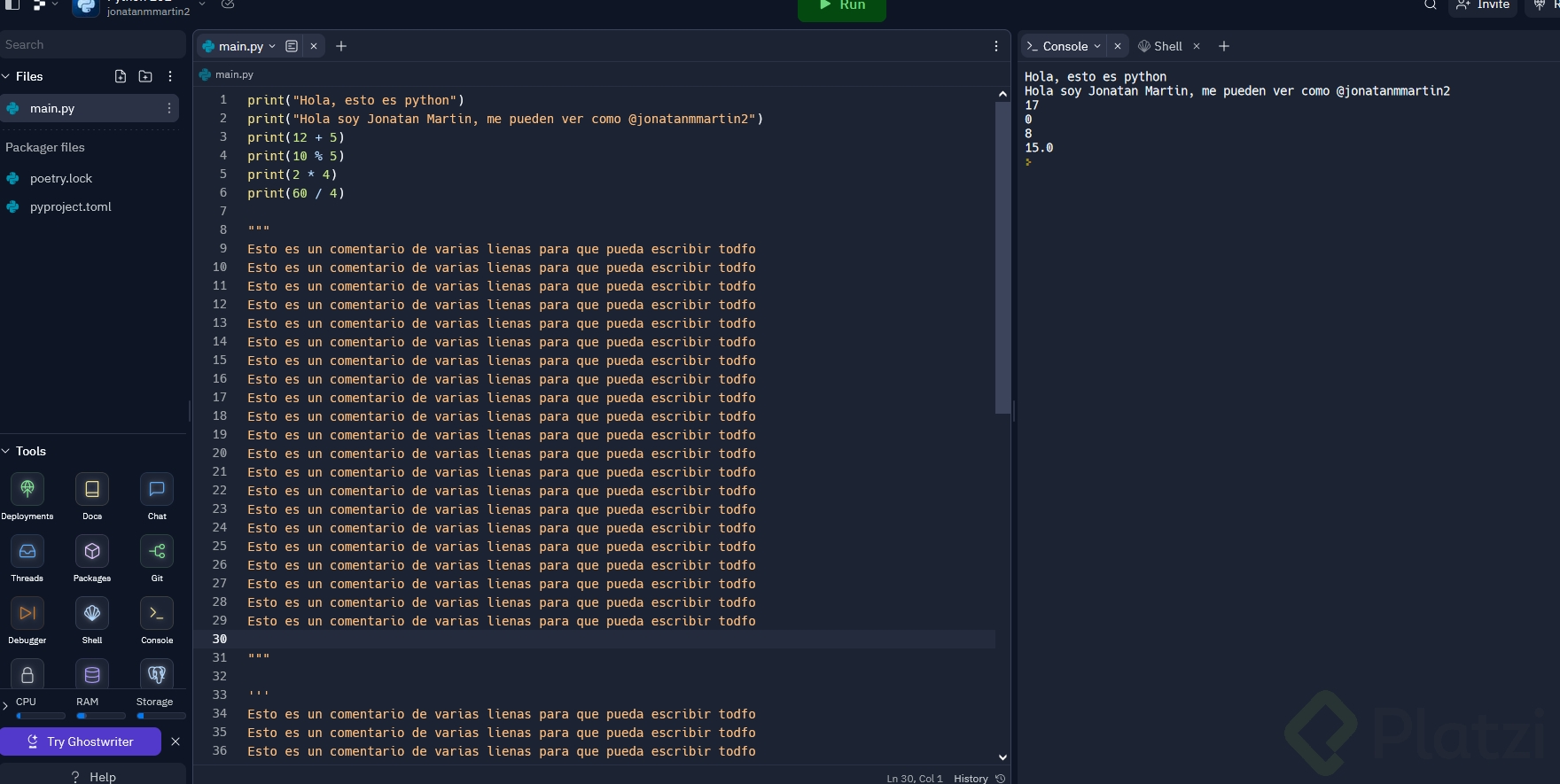Viewport: 1560px width, 784px height.
Task: Click the editor vertical scrollbar thumb
Action: 1002,257
